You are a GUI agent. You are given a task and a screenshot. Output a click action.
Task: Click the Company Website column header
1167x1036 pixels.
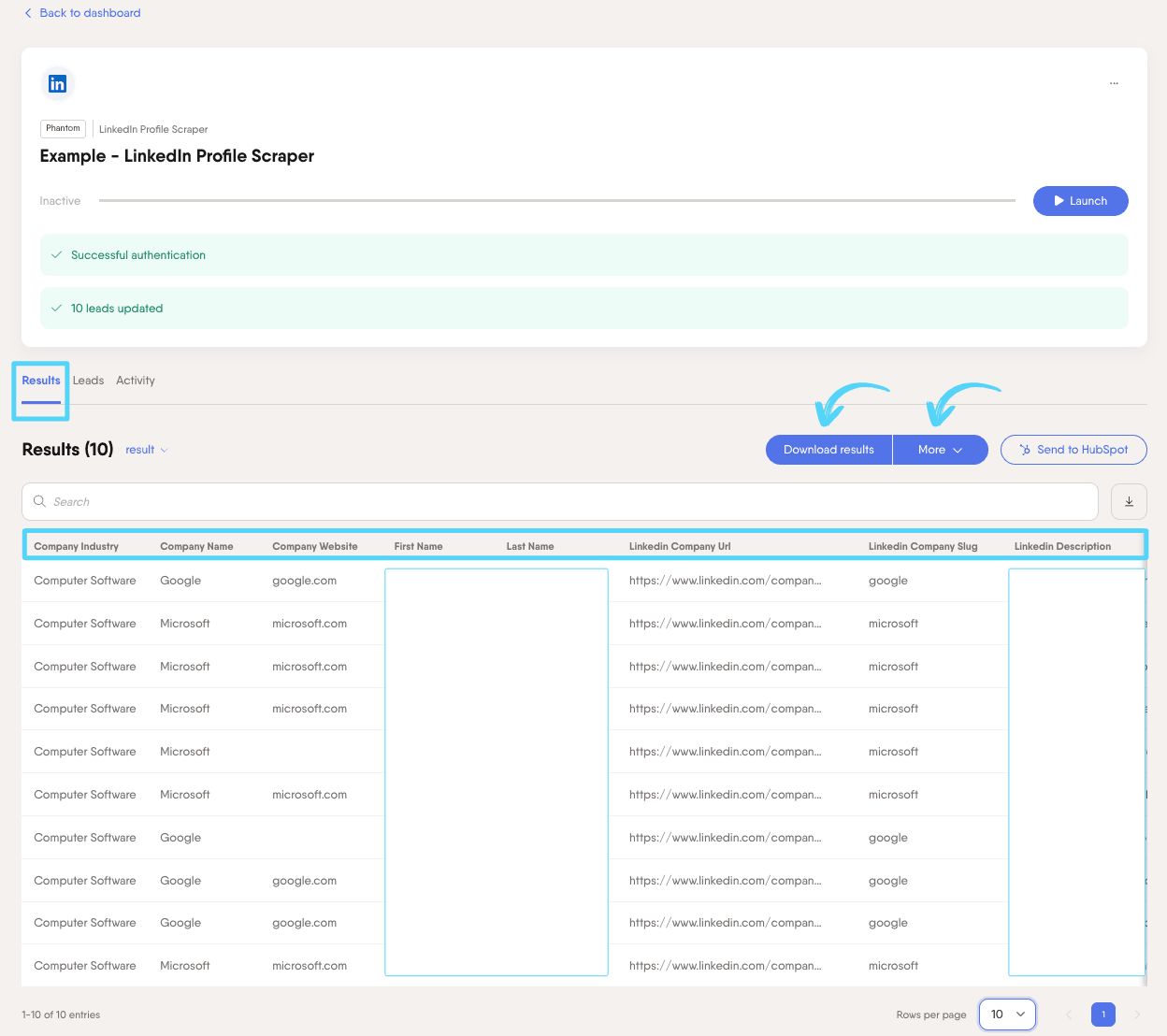click(x=315, y=546)
